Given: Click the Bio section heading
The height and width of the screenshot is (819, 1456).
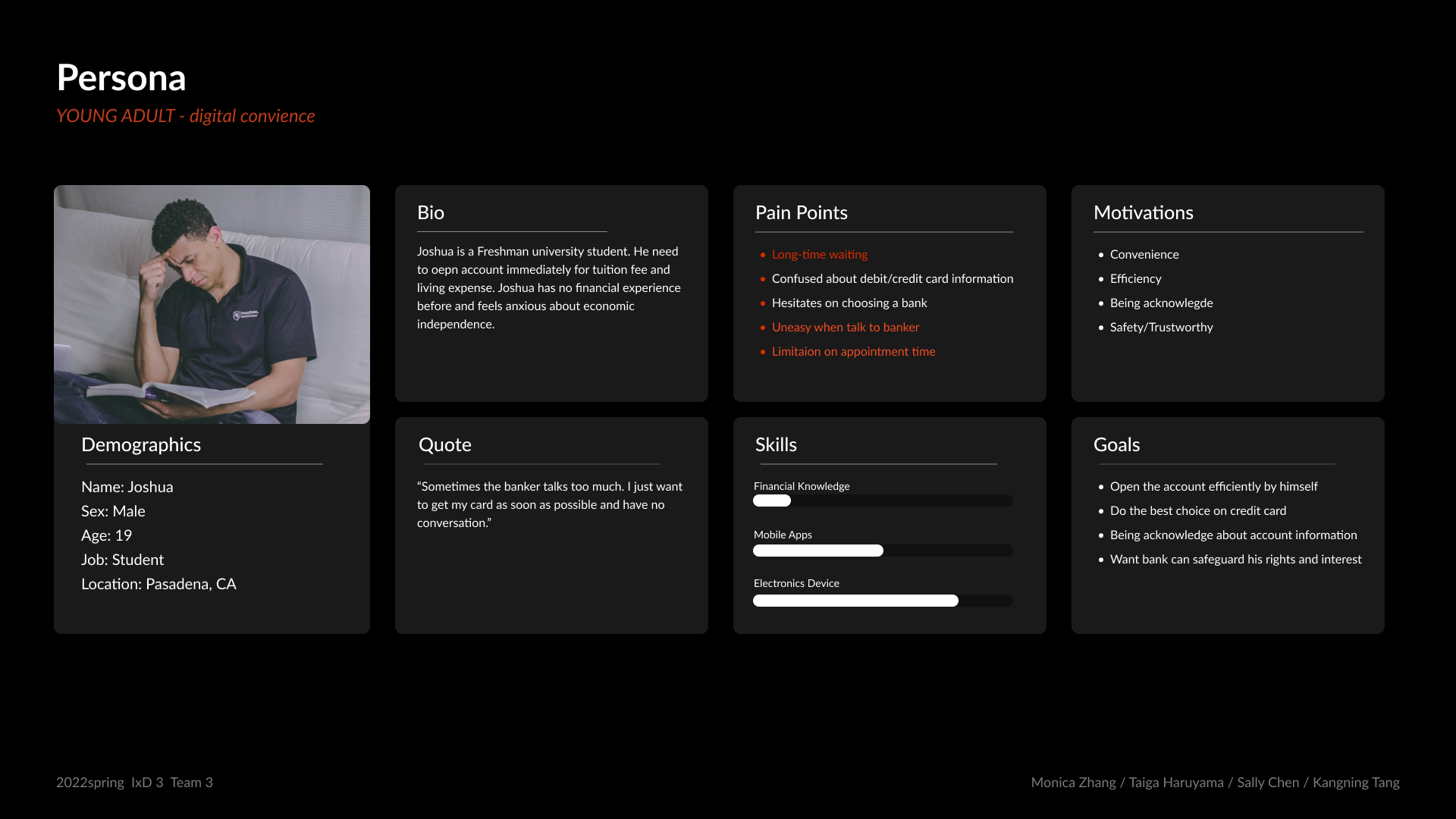Looking at the screenshot, I should click(x=431, y=213).
